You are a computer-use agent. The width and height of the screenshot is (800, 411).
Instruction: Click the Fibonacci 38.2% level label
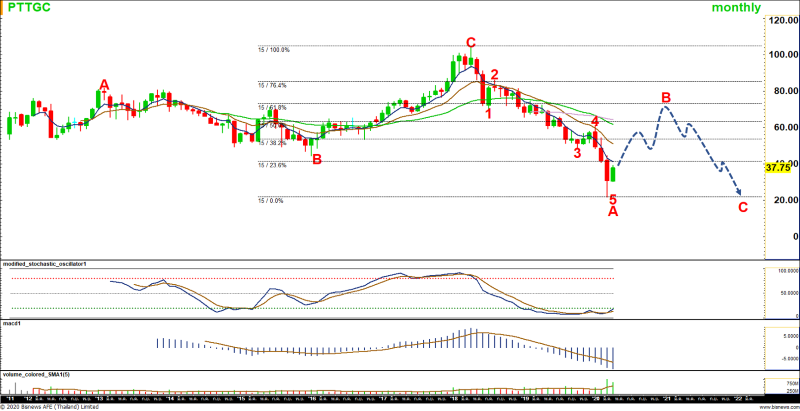pyautogui.click(x=273, y=143)
